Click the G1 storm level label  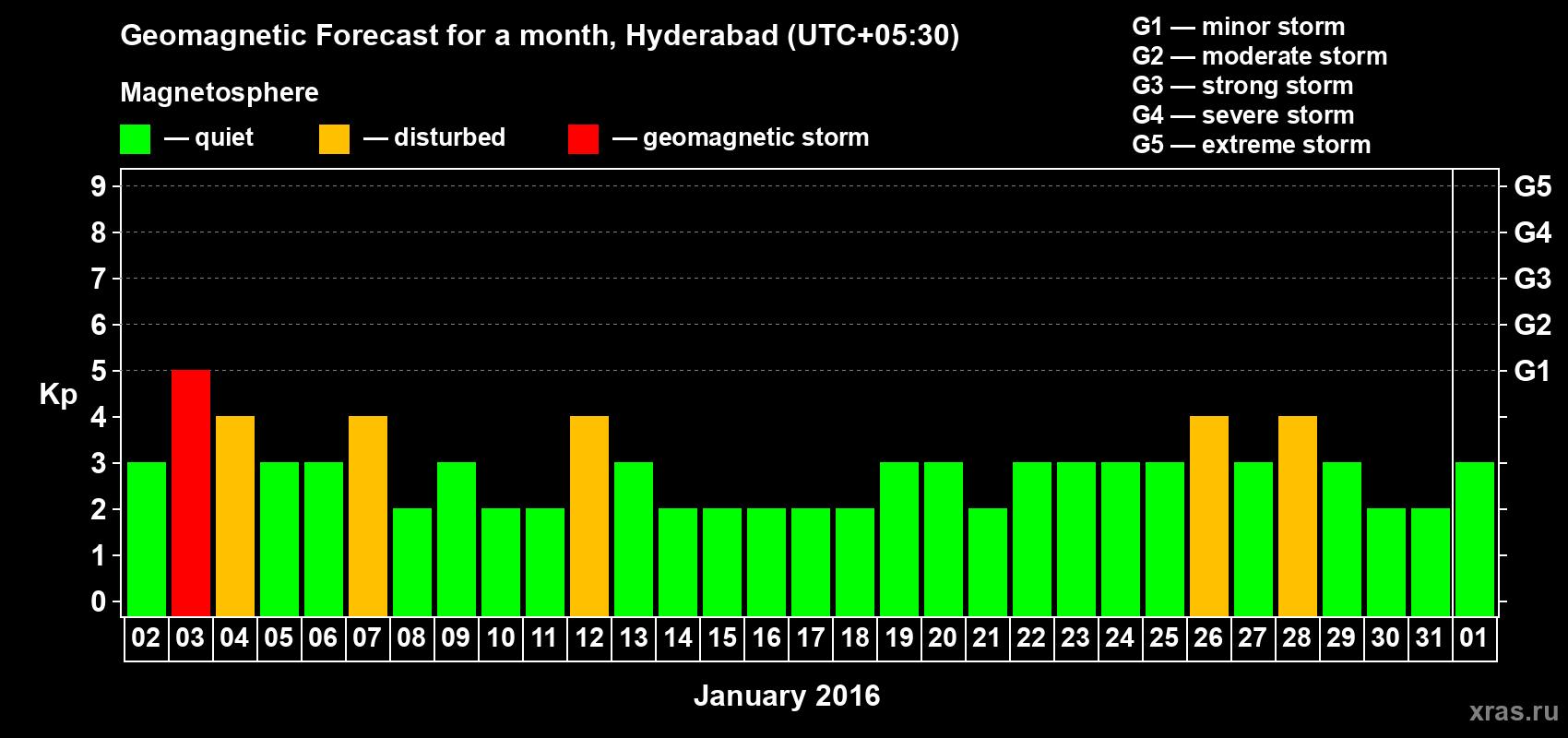pos(1532,371)
